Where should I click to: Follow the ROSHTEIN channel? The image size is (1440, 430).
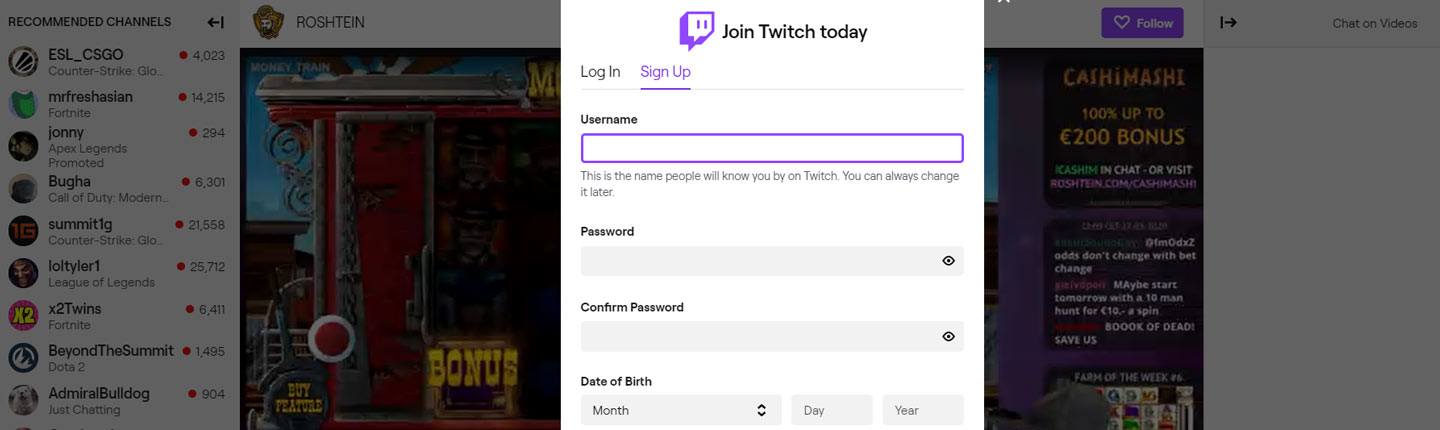coord(1142,23)
